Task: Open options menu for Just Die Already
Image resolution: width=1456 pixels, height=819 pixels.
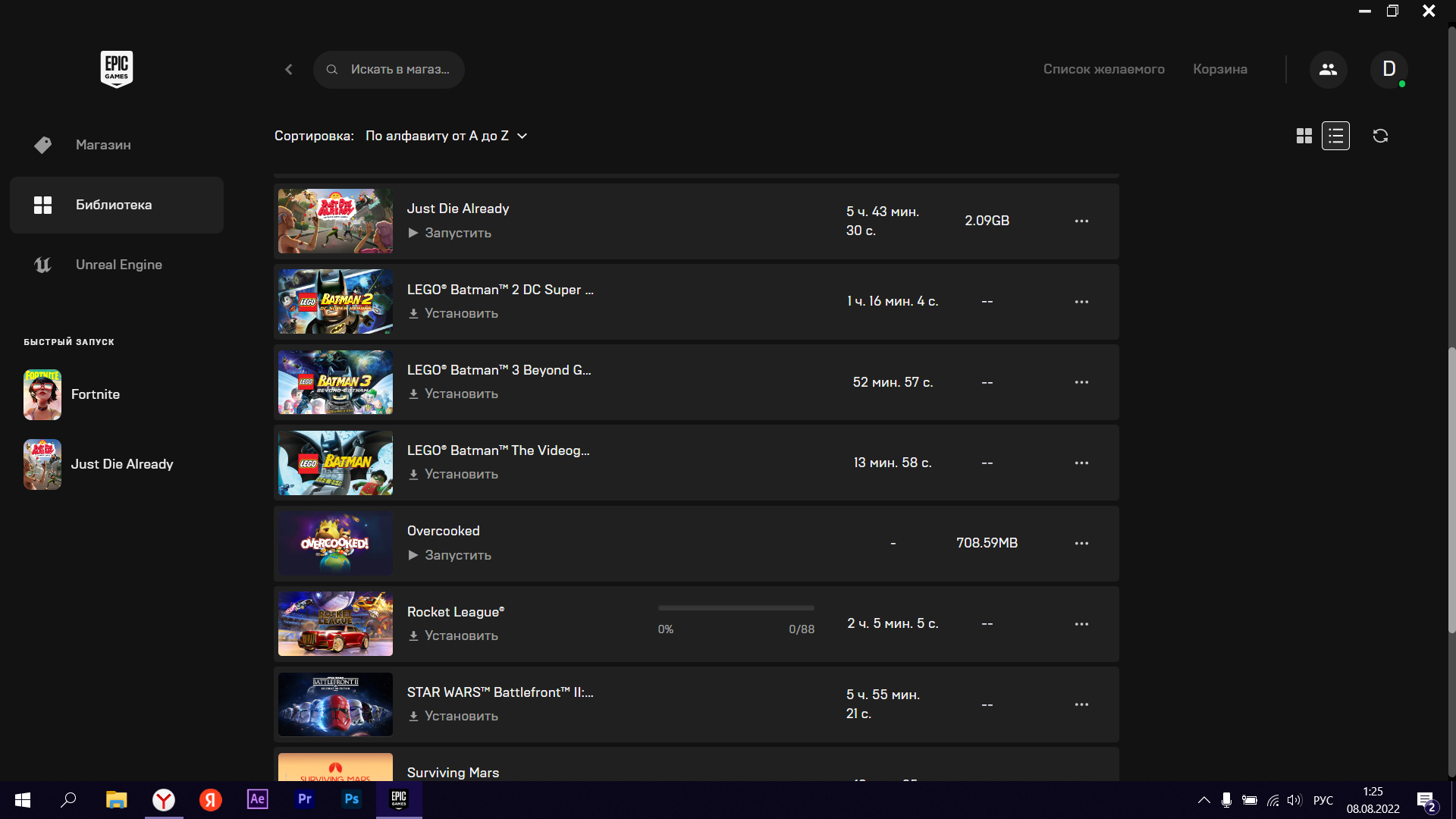Action: pos(1081,221)
